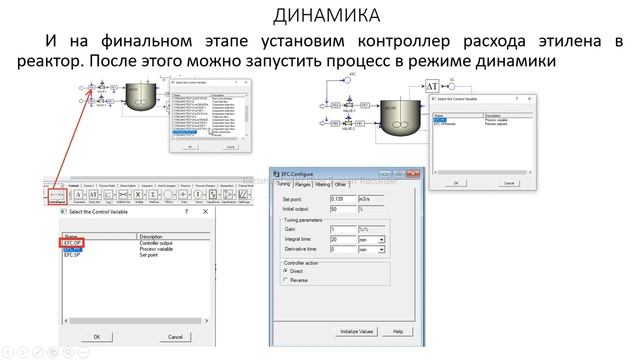Image resolution: width=640 pixels, height=360 pixels.
Task: Open the Controls palette tab
Action: coord(74,186)
